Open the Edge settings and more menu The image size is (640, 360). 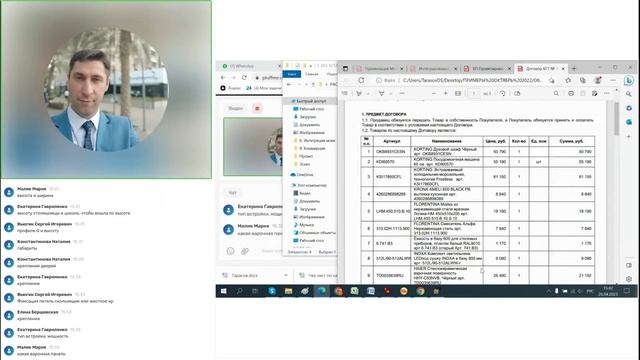(x=612, y=80)
